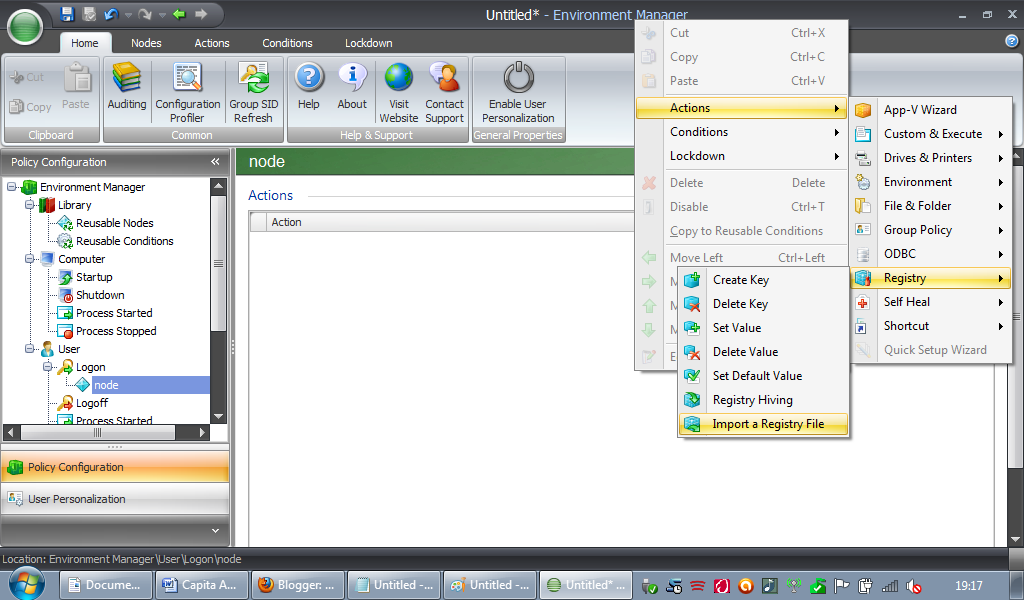Choose Delete Key registry action
This screenshot has height=600, width=1024.
(x=764, y=304)
